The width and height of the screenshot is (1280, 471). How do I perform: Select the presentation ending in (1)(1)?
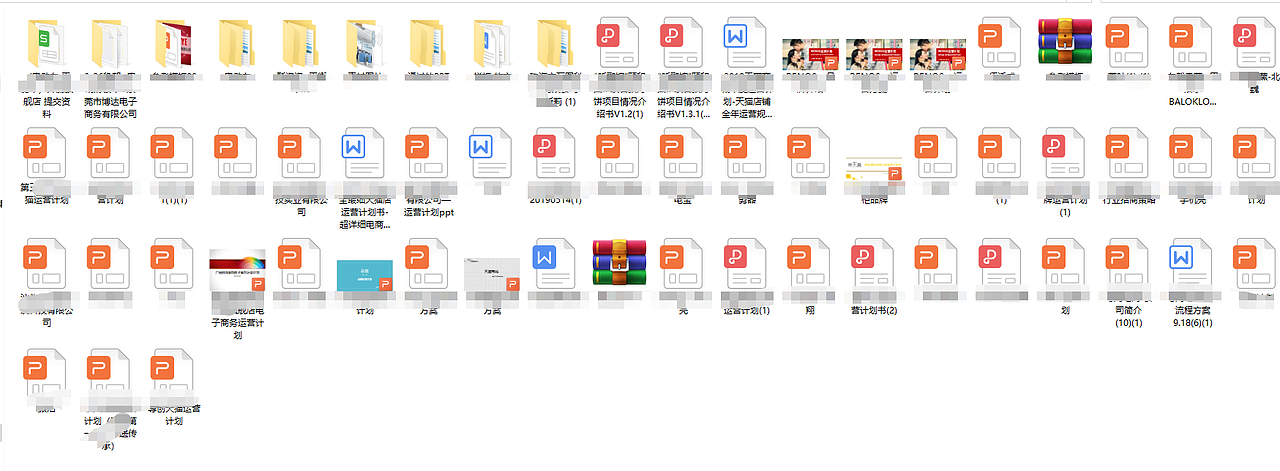[x=173, y=155]
